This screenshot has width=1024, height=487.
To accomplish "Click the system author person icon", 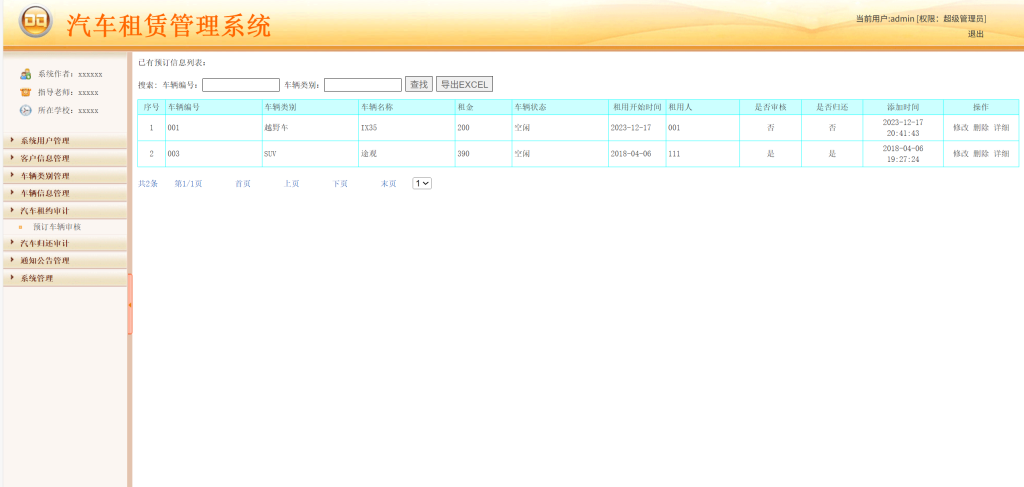I will pyautogui.click(x=25, y=74).
